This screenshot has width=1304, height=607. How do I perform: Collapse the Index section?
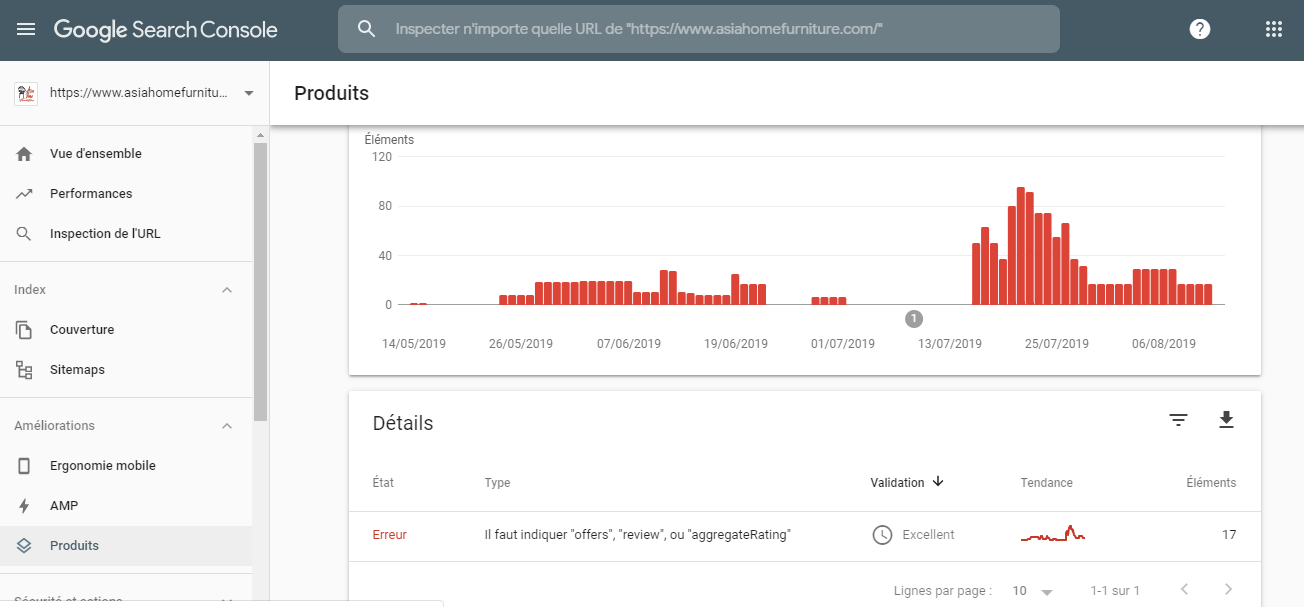pos(227,290)
